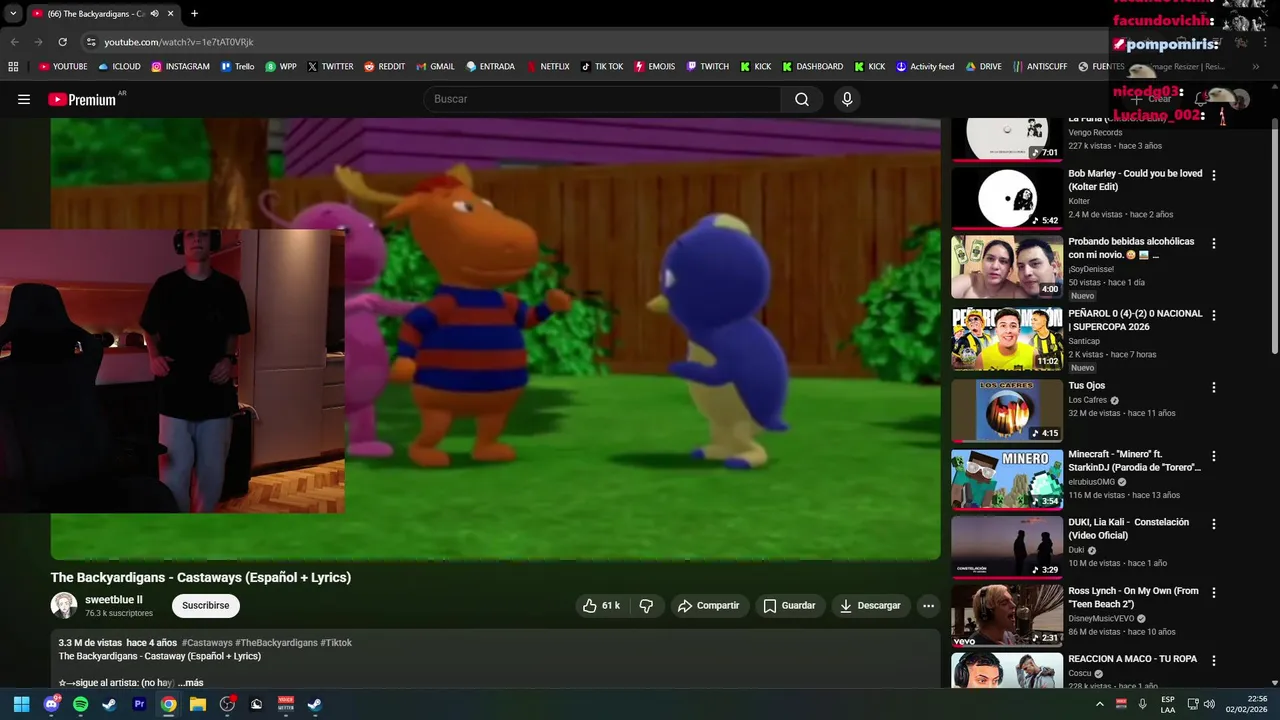This screenshot has width=1280, height=720.
Task: Select The Backyardigans browser tab
Action: tap(103, 14)
